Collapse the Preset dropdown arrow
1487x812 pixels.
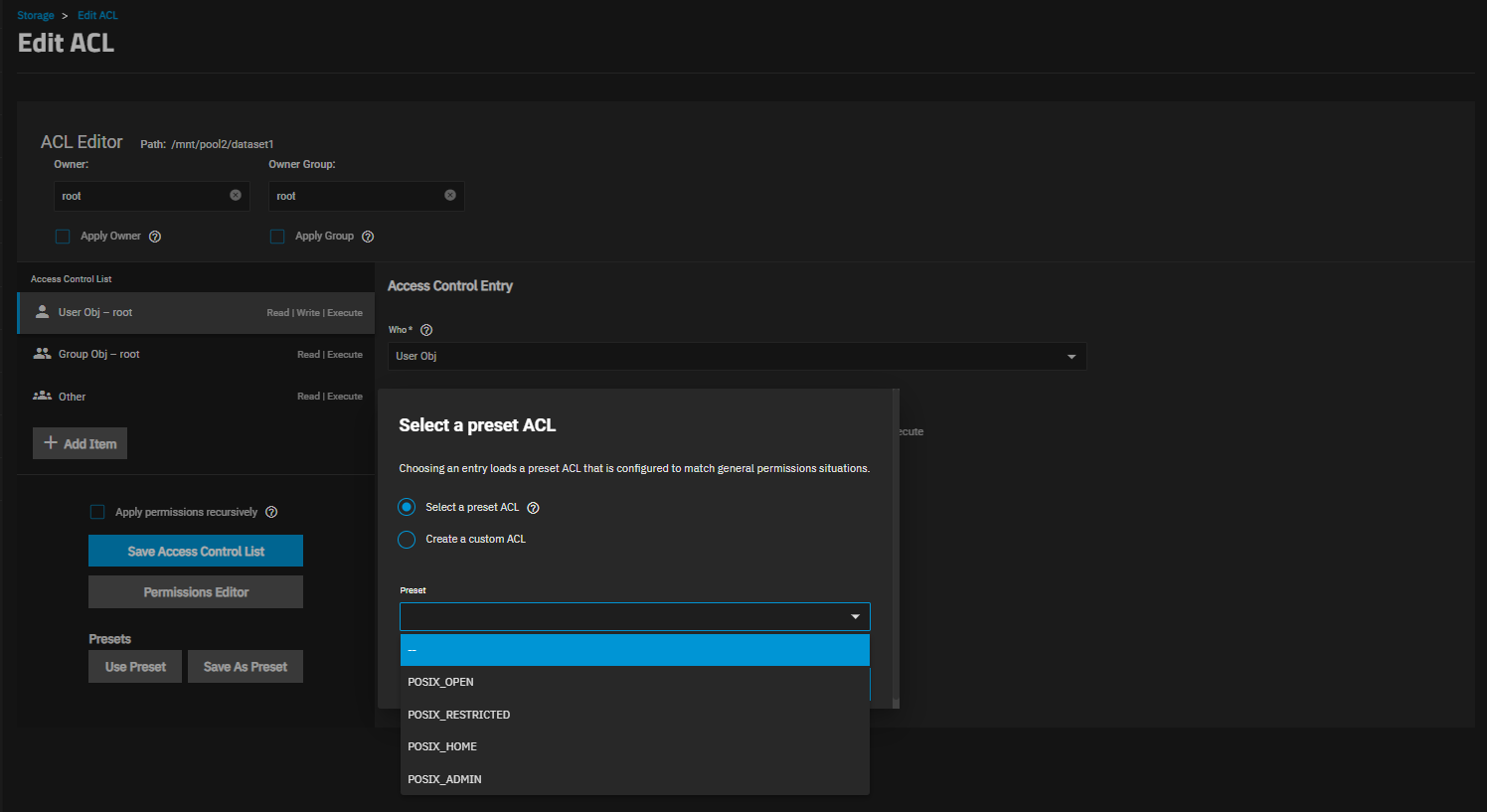pyautogui.click(x=855, y=617)
